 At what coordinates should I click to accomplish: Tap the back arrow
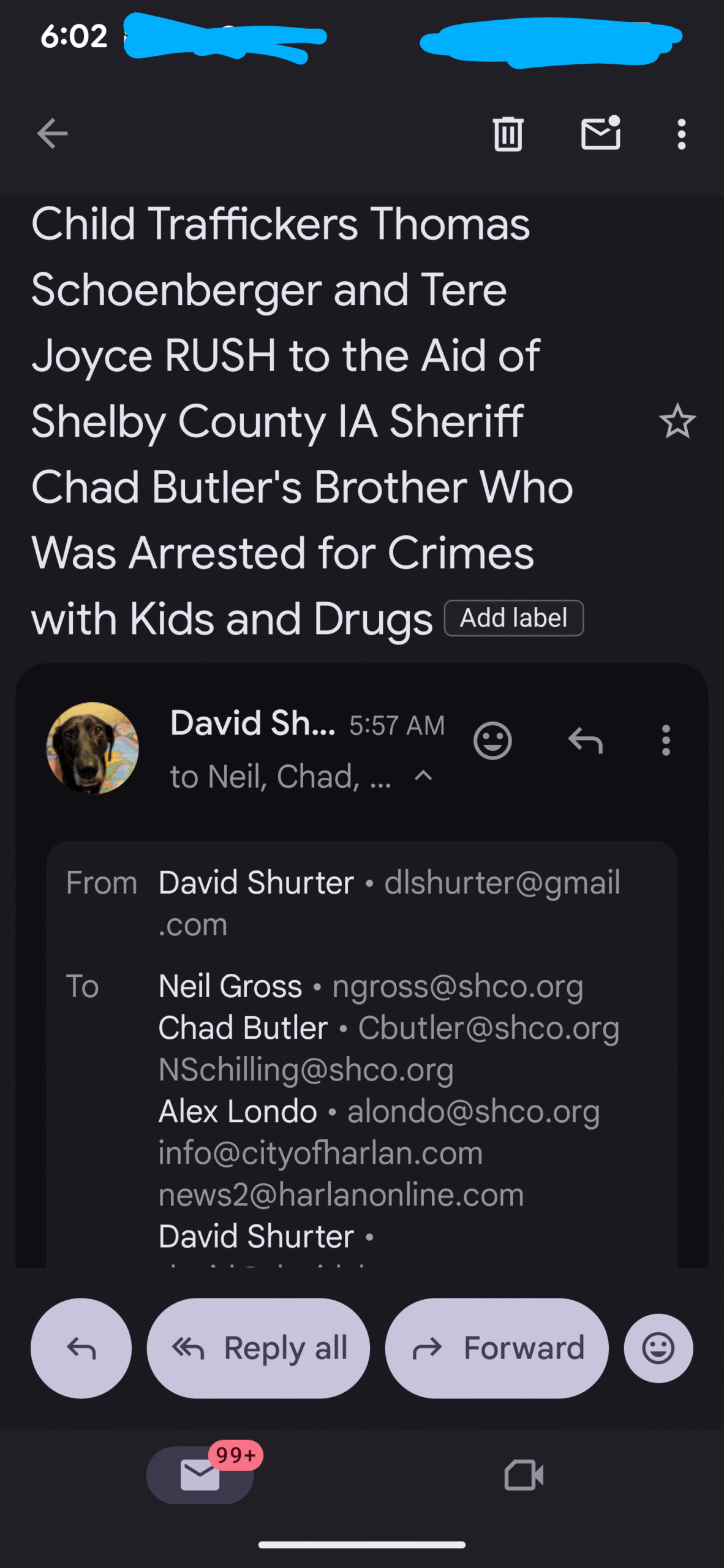point(52,134)
